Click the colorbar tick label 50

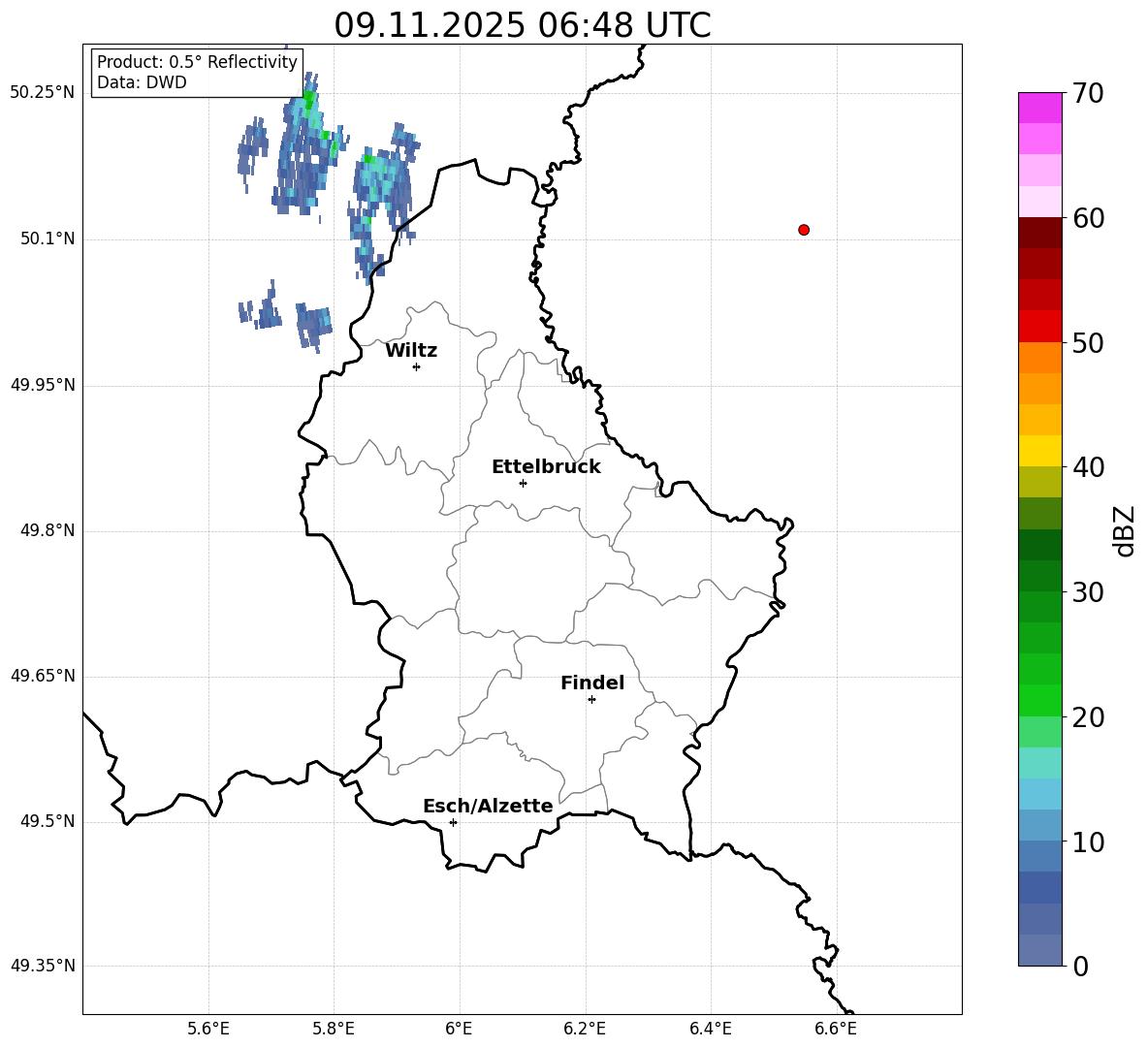coord(1088,343)
